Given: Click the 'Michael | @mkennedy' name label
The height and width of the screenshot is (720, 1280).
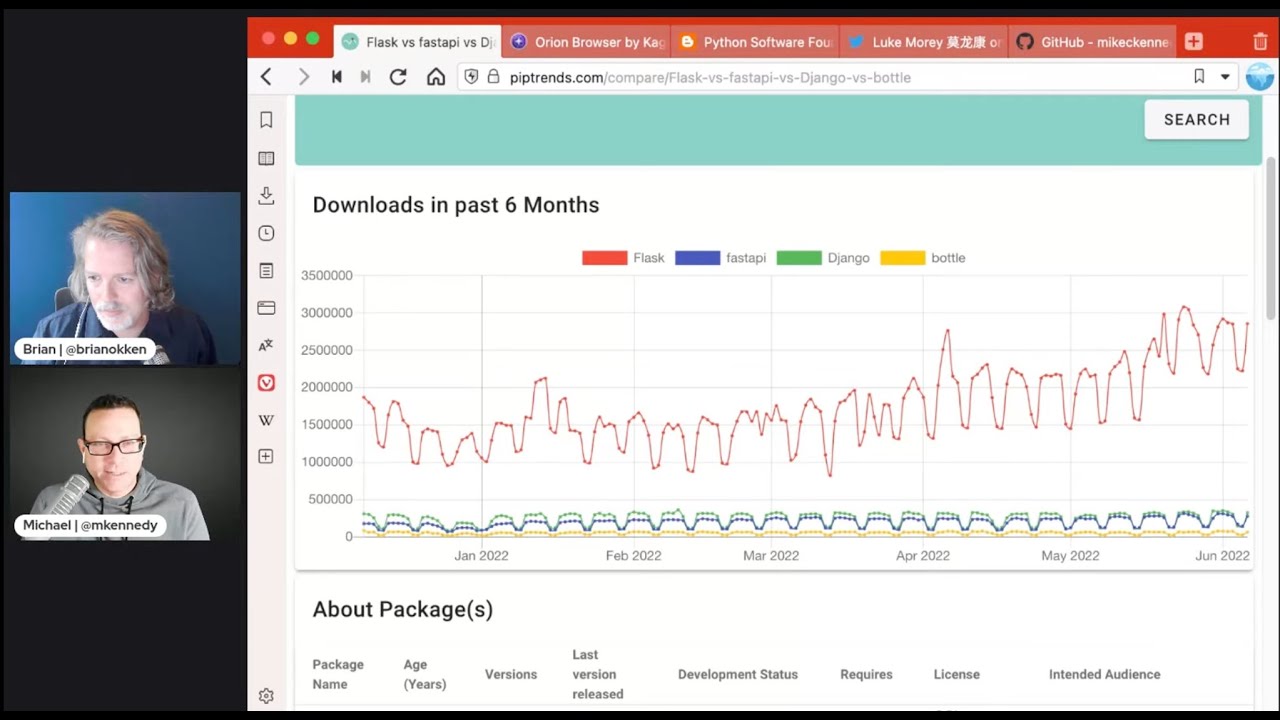Looking at the screenshot, I should click(x=90, y=525).
